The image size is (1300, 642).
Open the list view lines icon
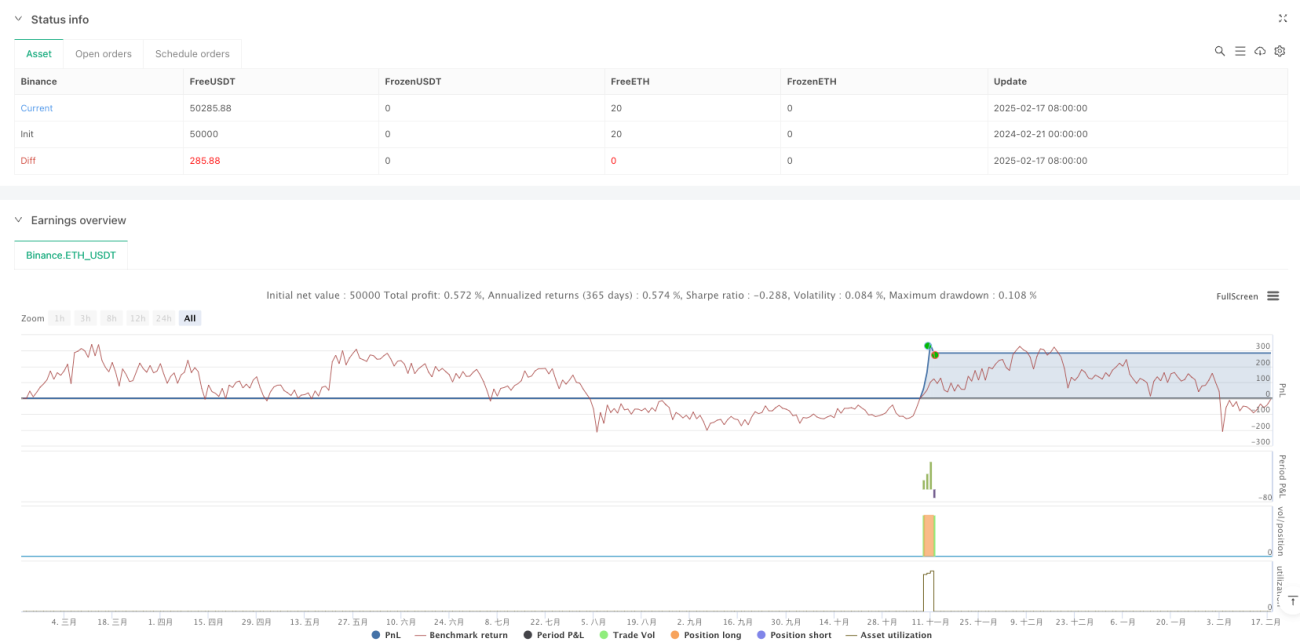[1240, 51]
